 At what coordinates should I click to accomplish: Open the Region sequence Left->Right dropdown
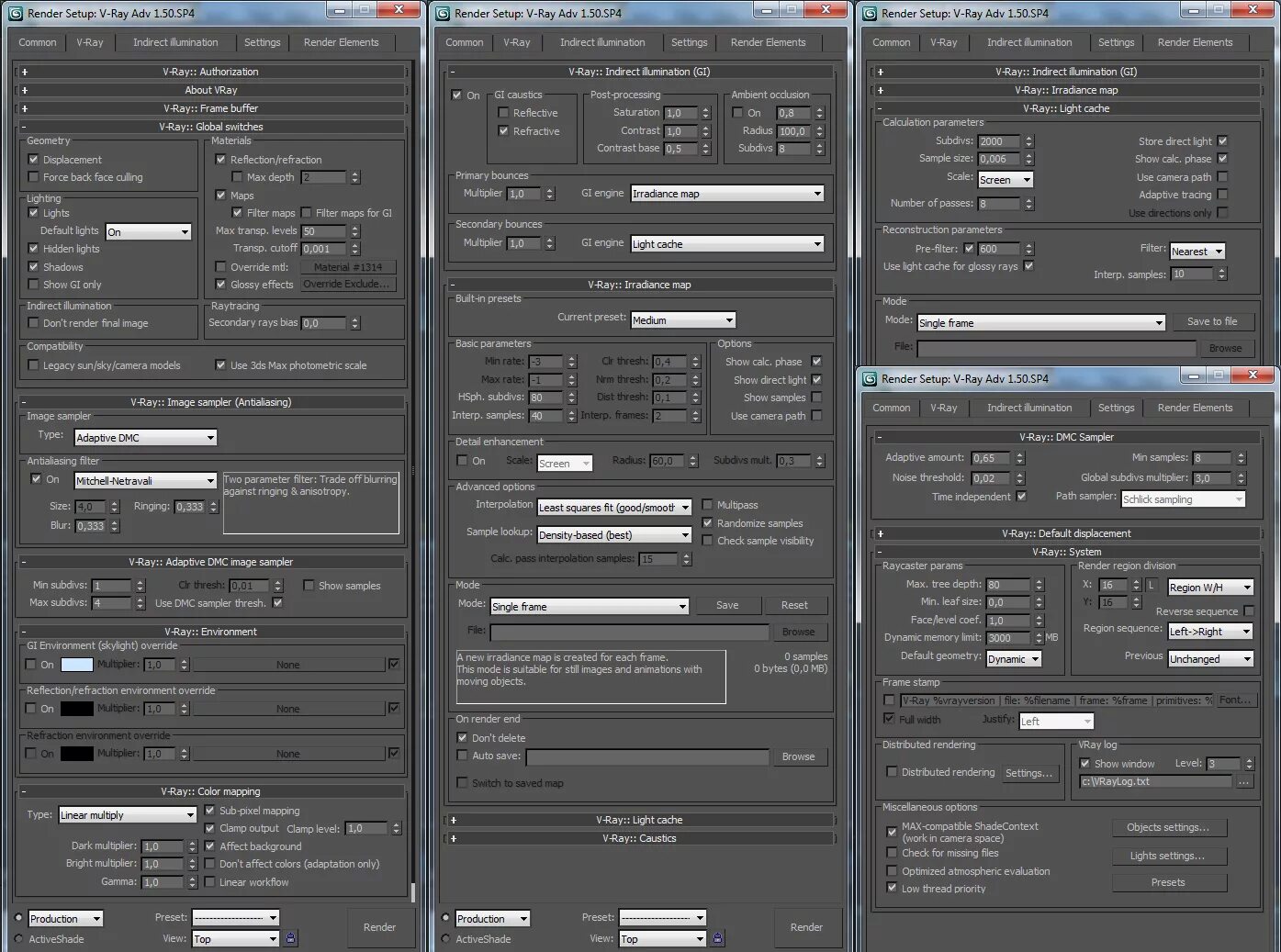coord(1210,632)
